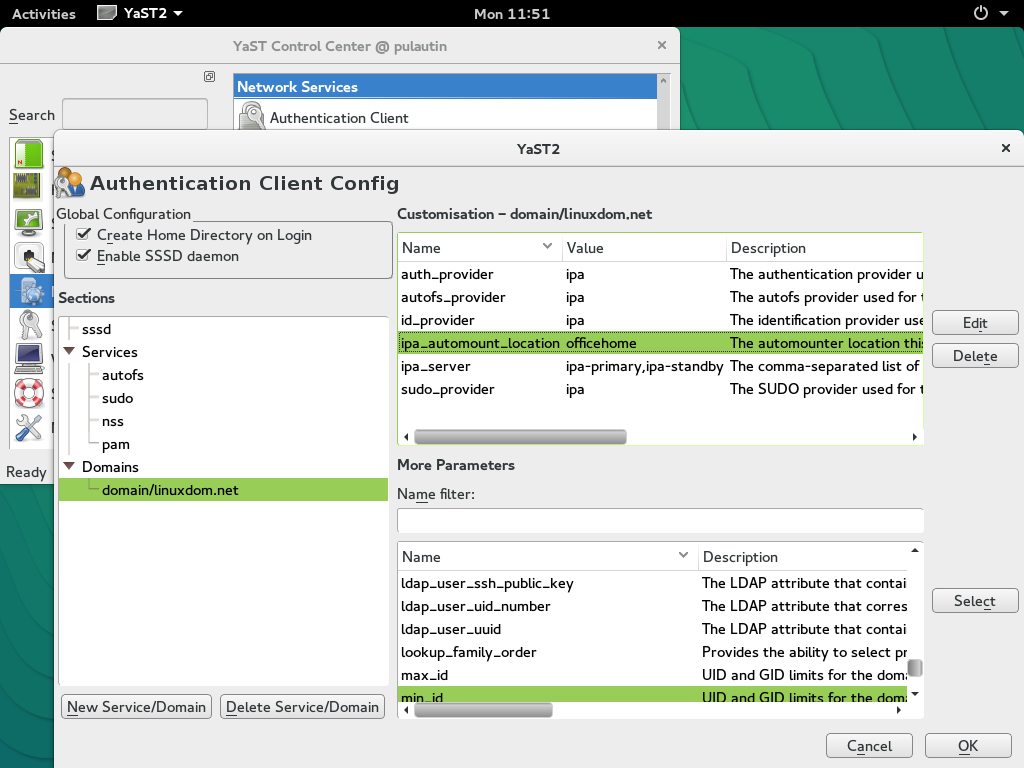Uncheck Create Home Directory on Login
This screenshot has width=1024, height=768.
coord(83,235)
